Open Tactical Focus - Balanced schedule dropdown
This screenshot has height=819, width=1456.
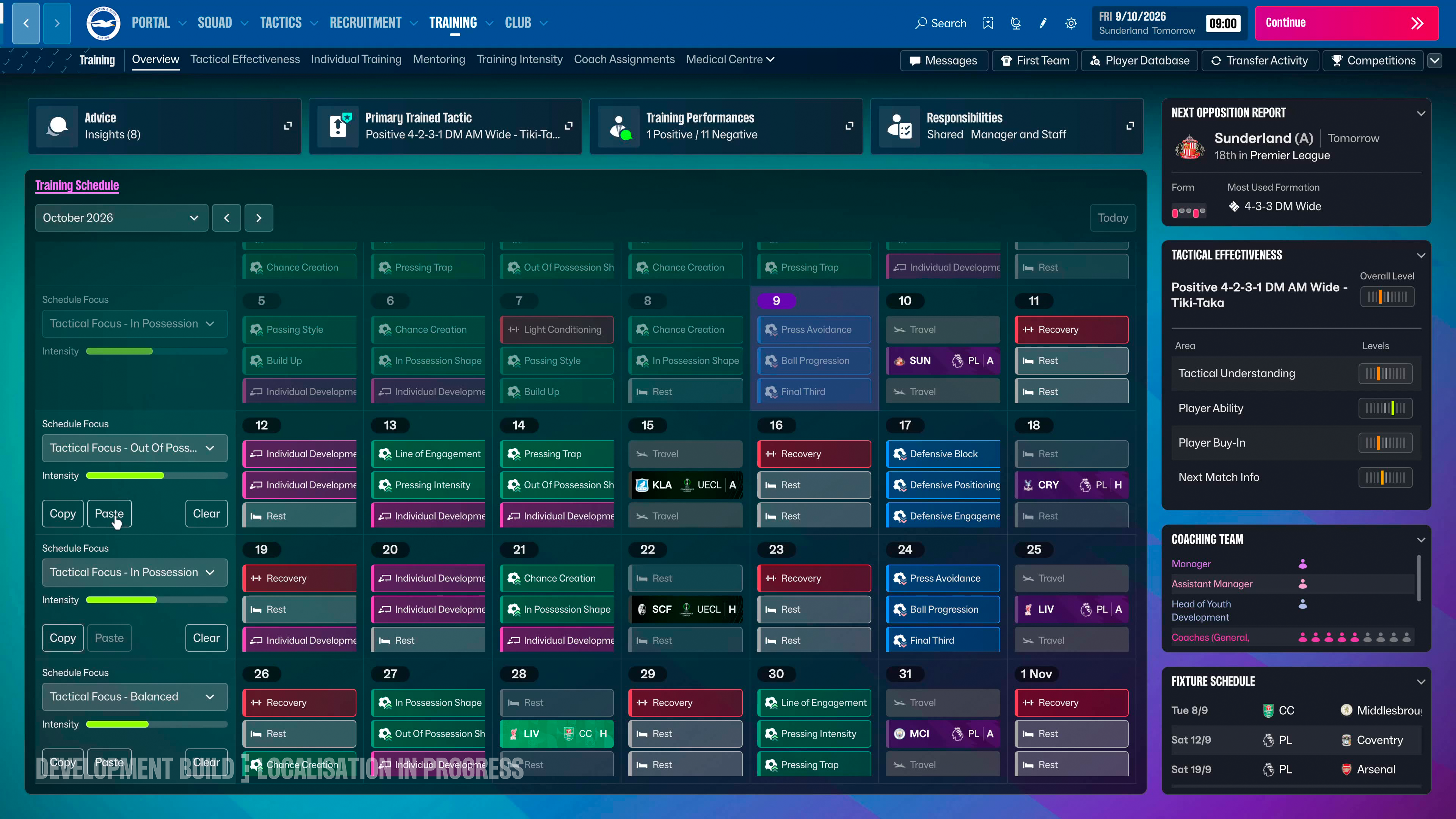(135, 697)
